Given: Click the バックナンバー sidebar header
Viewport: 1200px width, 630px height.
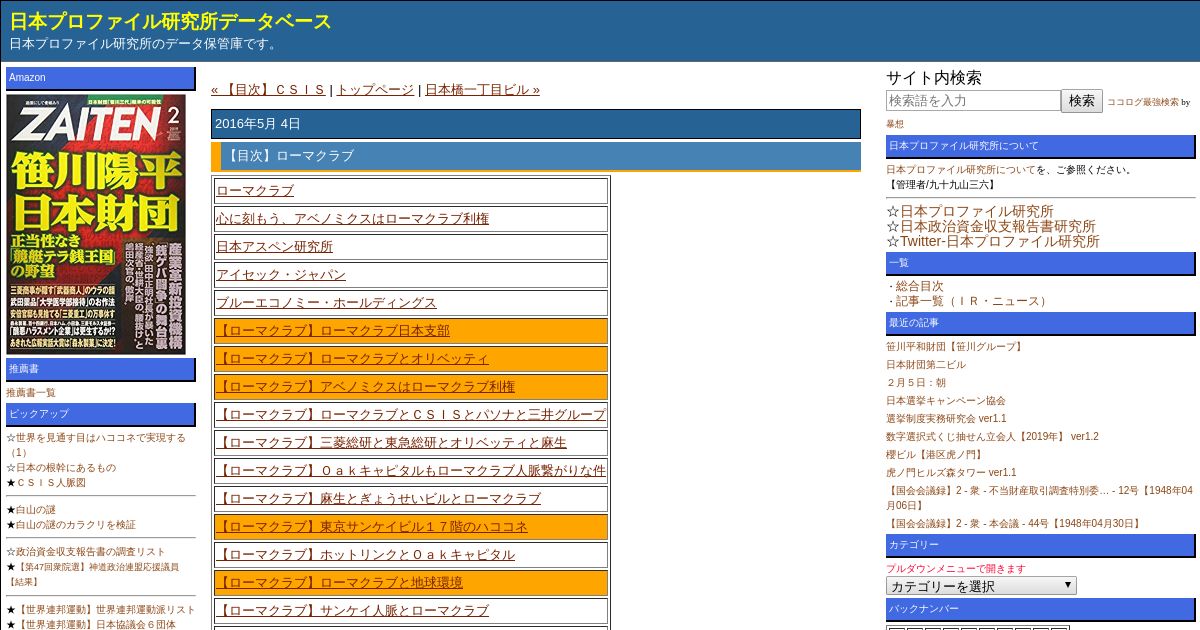Looking at the screenshot, I should click(x=1040, y=610).
